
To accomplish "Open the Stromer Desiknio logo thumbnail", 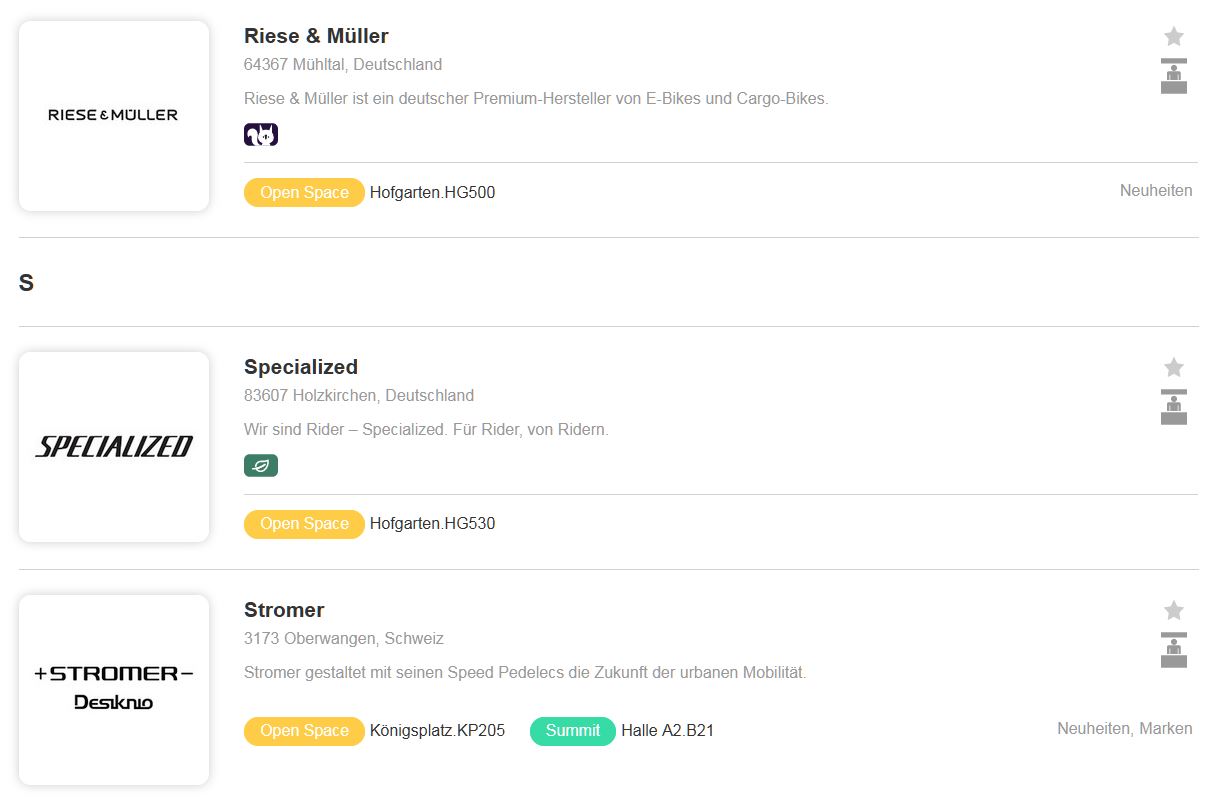I will click(x=114, y=689).
